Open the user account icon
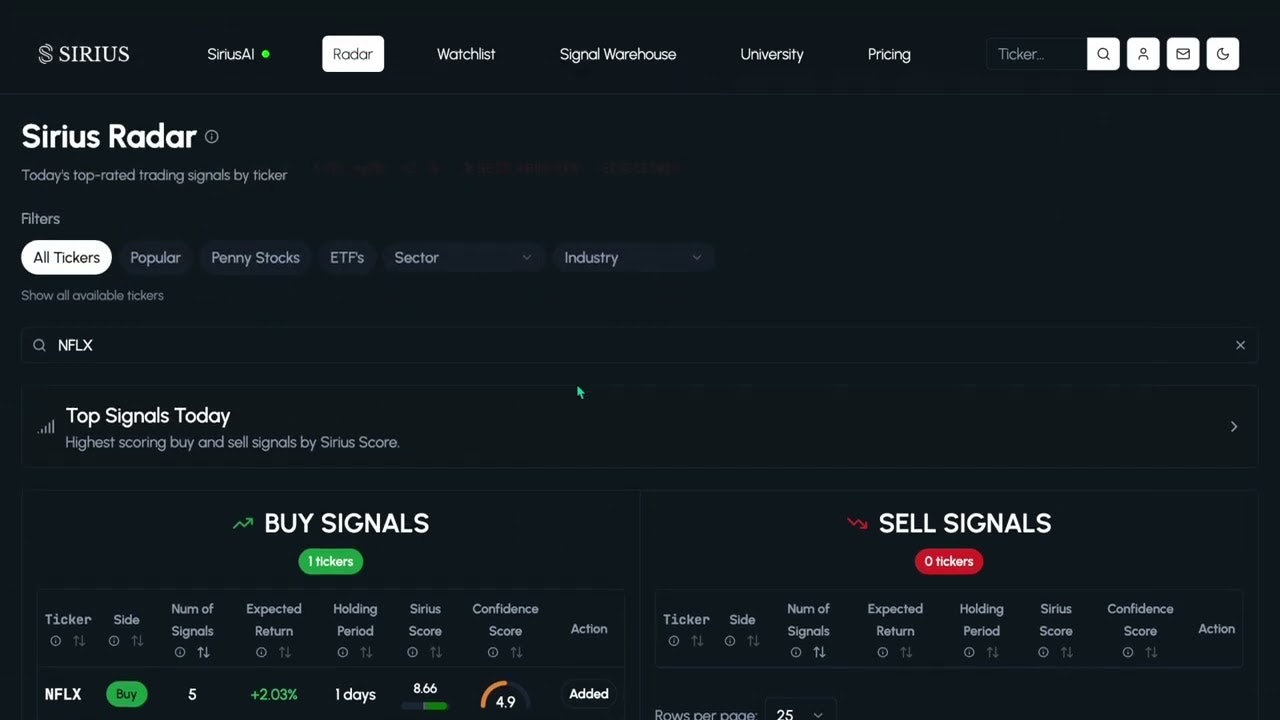Image resolution: width=1280 pixels, height=720 pixels. point(1143,54)
